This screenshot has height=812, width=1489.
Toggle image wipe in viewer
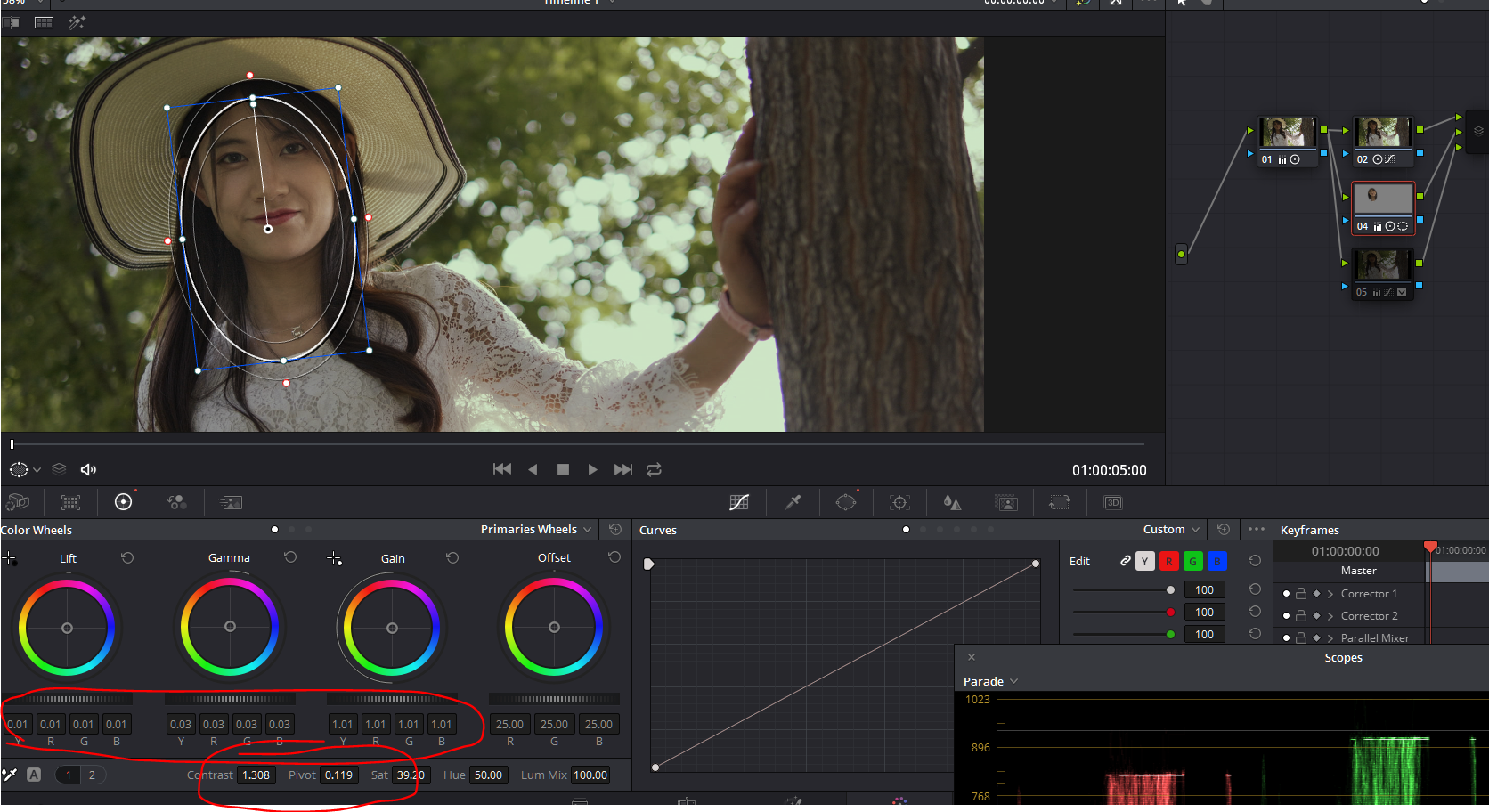(12, 22)
